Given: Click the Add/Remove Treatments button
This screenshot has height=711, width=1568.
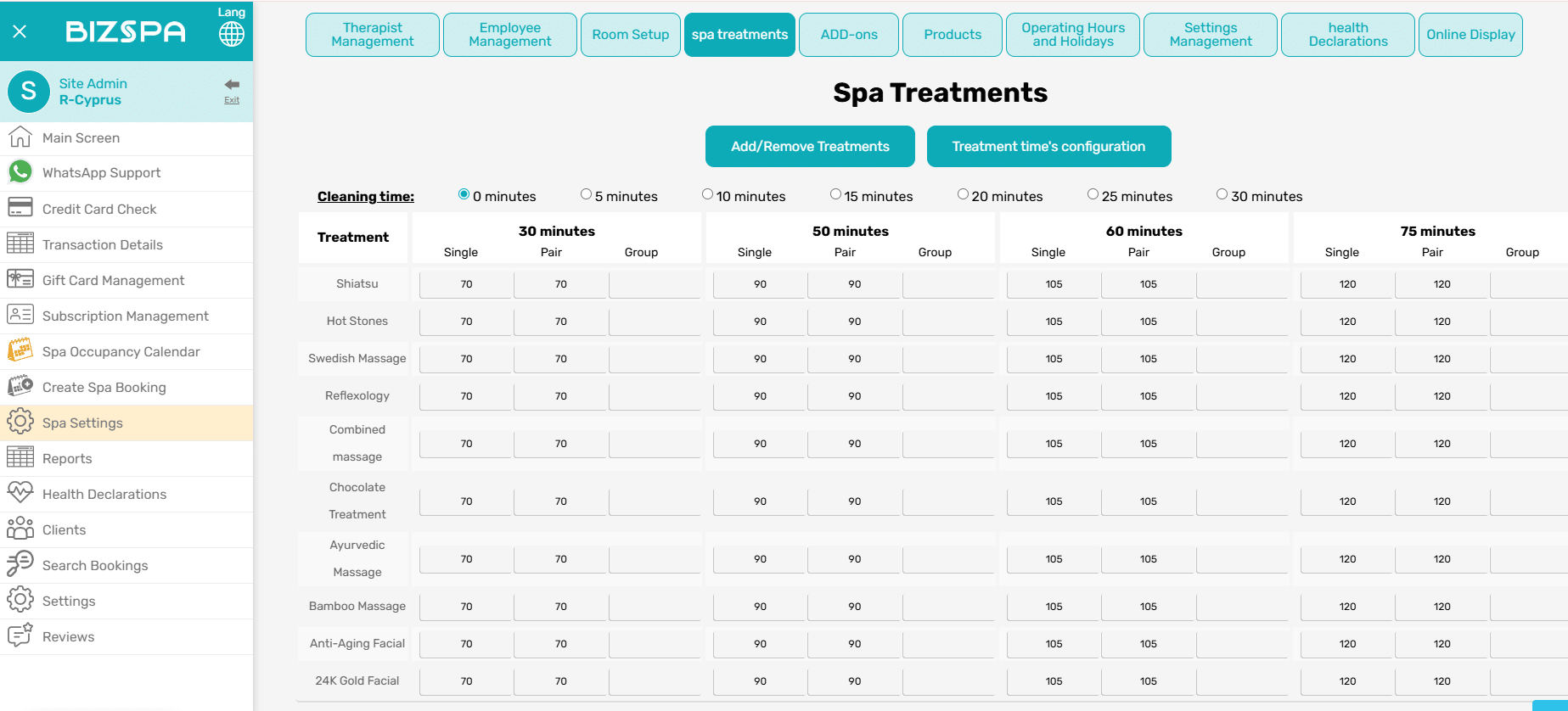Looking at the screenshot, I should tap(810, 147).
